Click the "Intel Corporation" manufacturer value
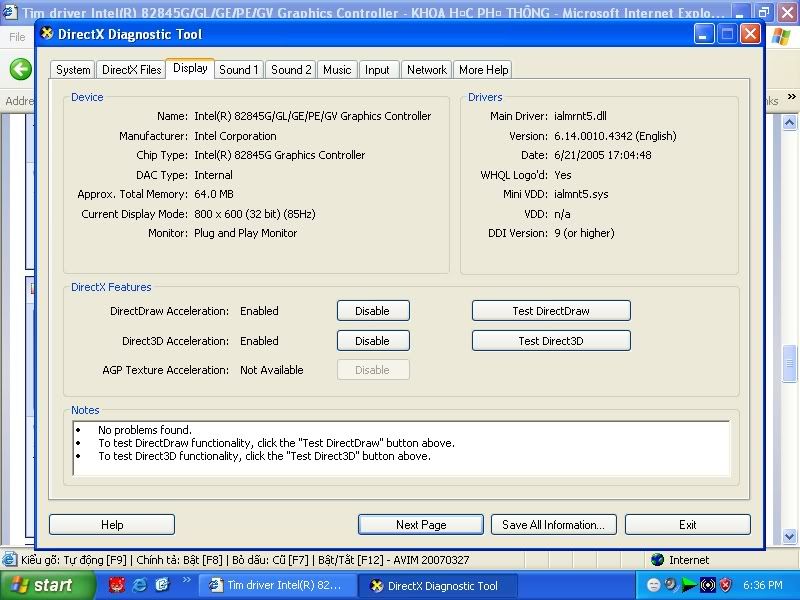Screen dimensions: 800x600 [x=235, y=136]
